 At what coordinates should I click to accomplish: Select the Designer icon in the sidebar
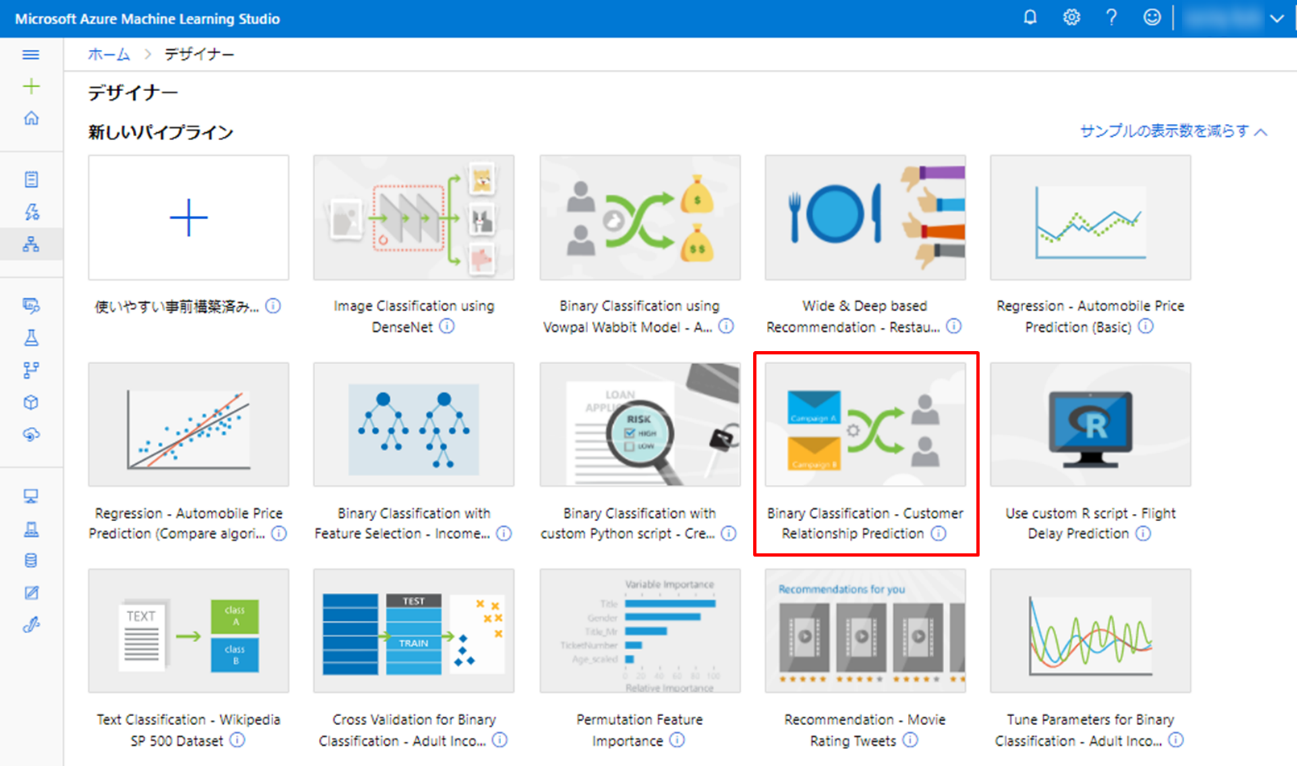(31, 244)
